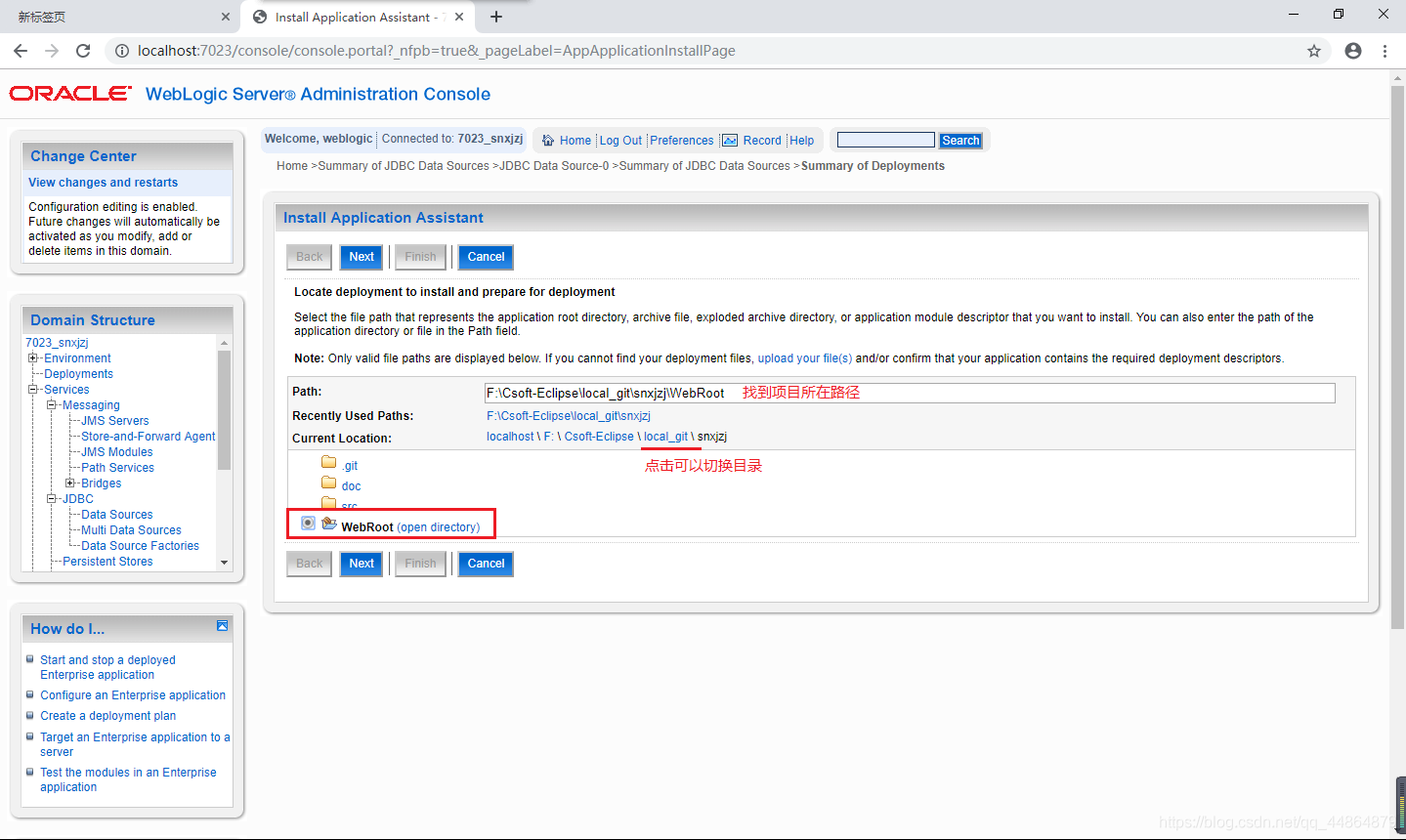View site information icon in address bar
Viewport: 1406px width, 840px height.
122,51
